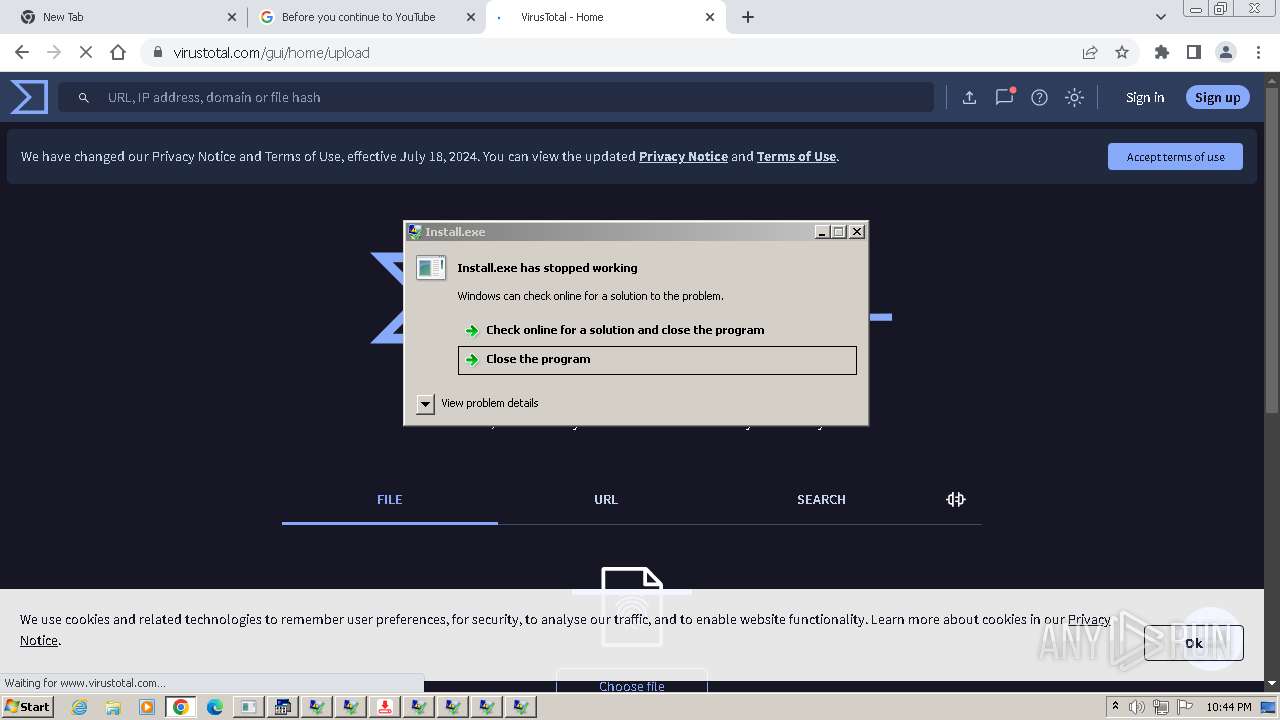Click the API icon next to SEARCH tab
This screenshot has width=1280, height=720.
tap(956, 499)
